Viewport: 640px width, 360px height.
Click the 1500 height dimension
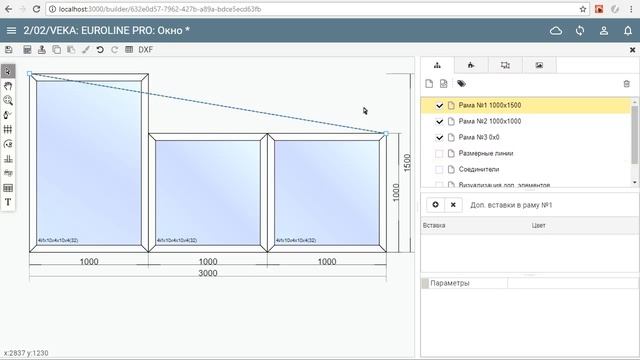(x=407, y=163)
